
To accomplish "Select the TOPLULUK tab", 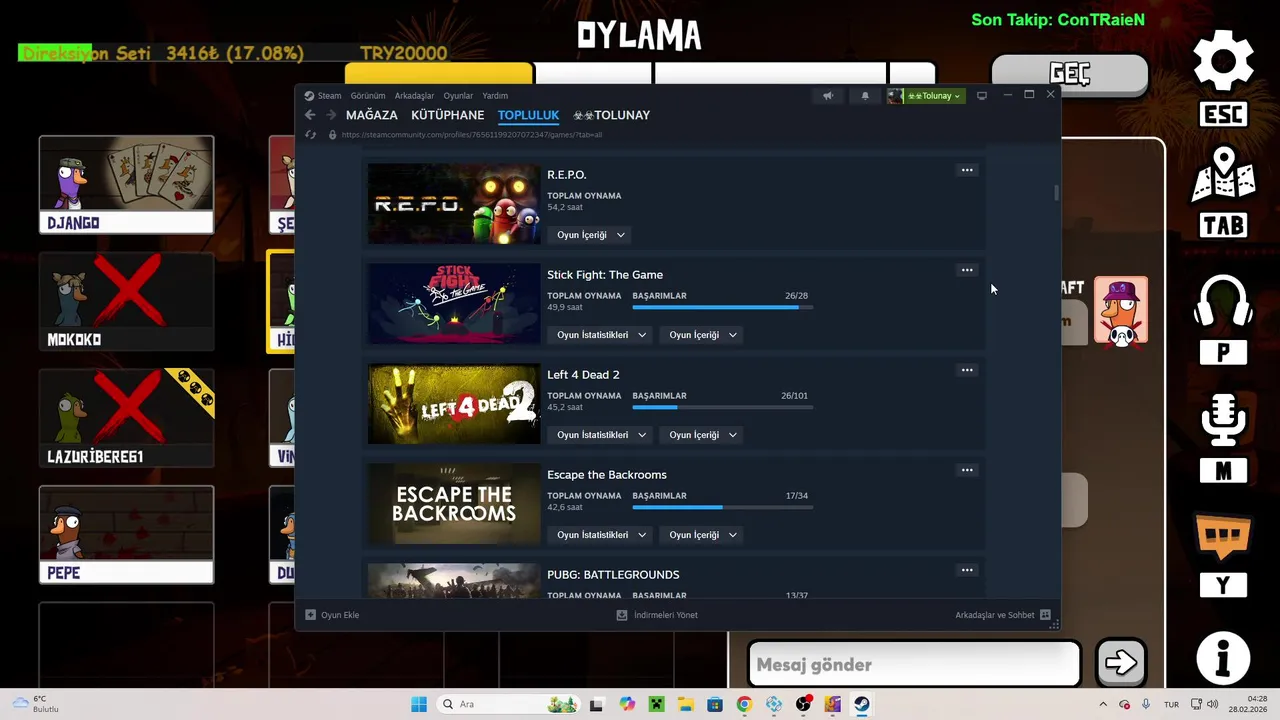I will coord(528,115).
